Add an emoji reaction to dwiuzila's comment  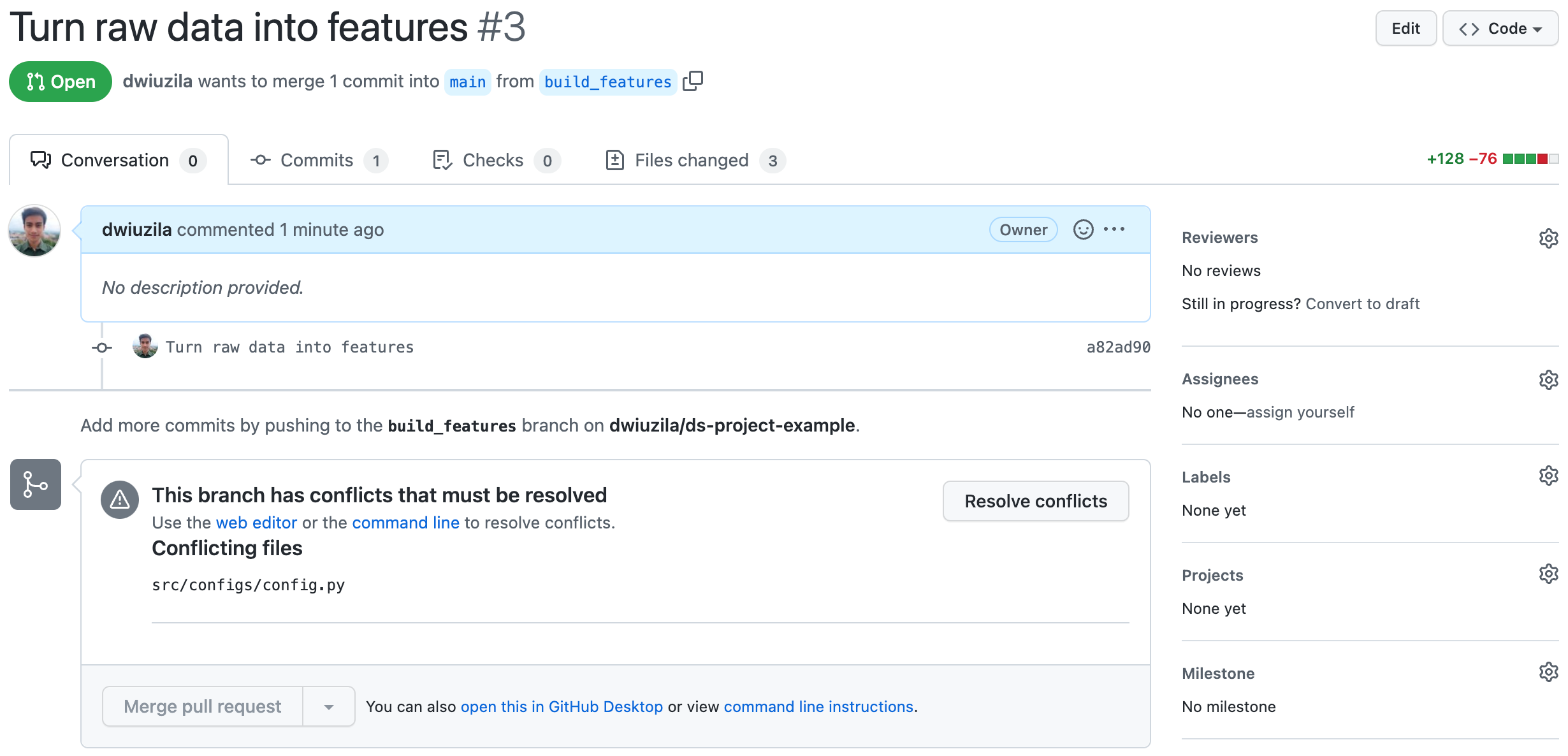coord(1082,229)
